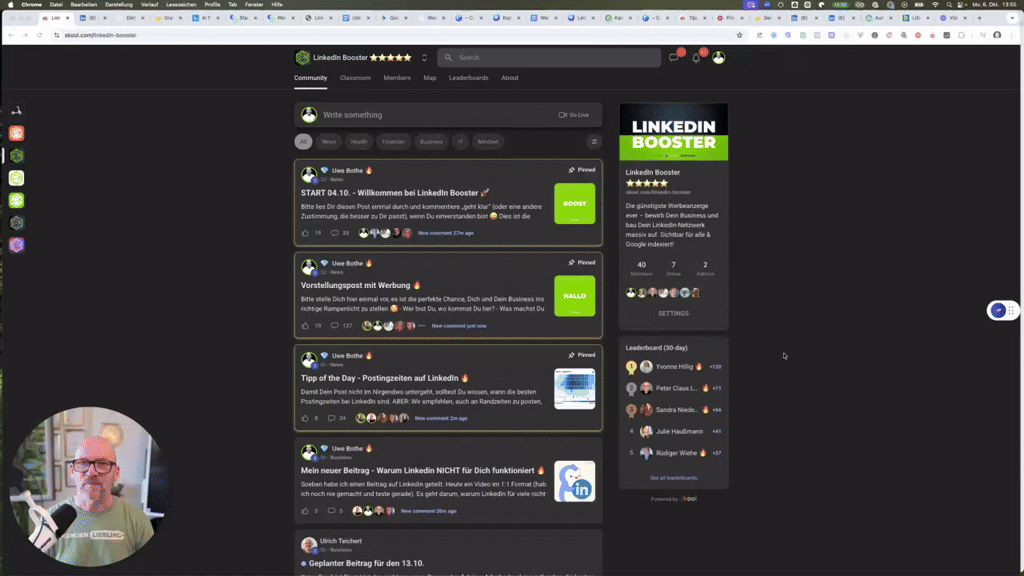Like the START 04.10. welcome post

(x=305, y=233)
